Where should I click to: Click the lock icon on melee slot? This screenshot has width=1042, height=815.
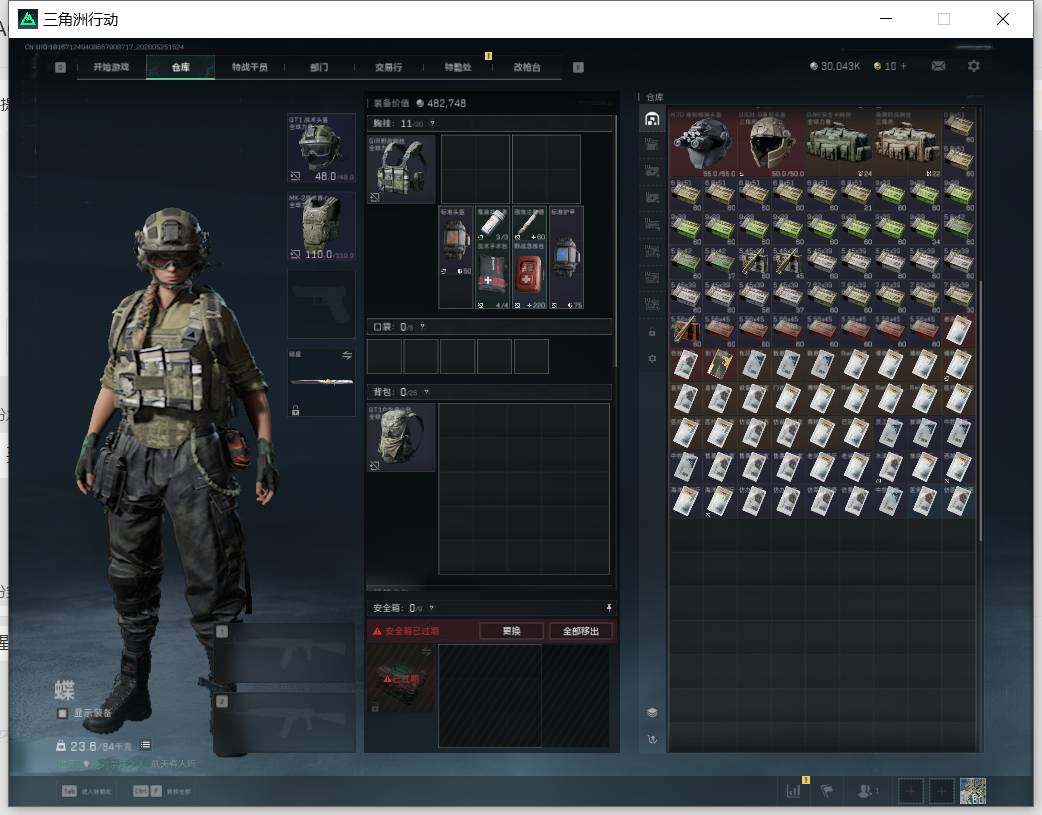[x=295, y=410]
